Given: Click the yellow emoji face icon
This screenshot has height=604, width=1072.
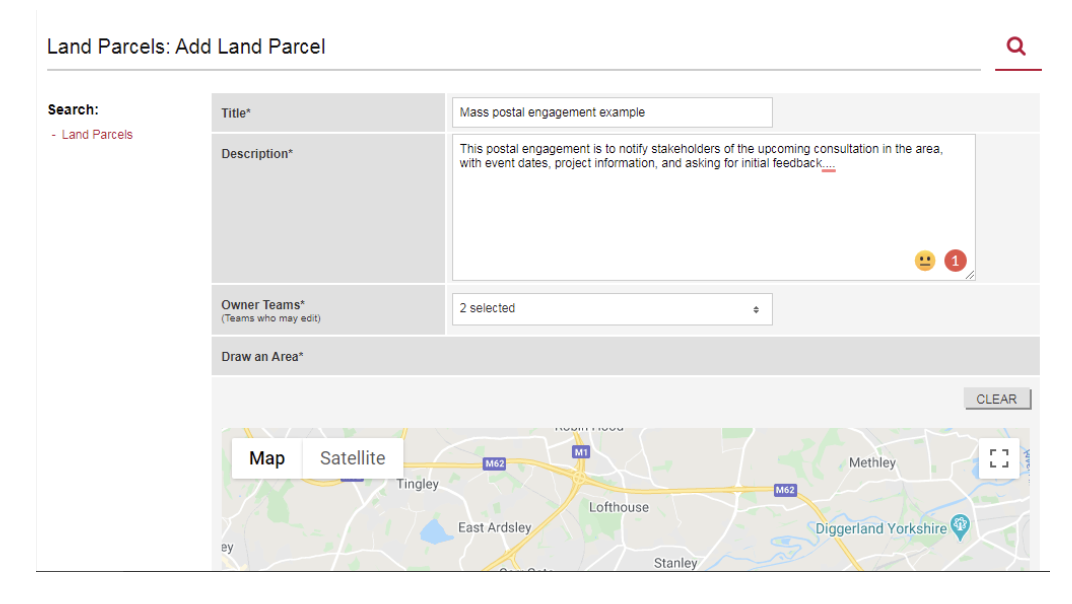Looking at the screenshot, I should coord(925,261).
